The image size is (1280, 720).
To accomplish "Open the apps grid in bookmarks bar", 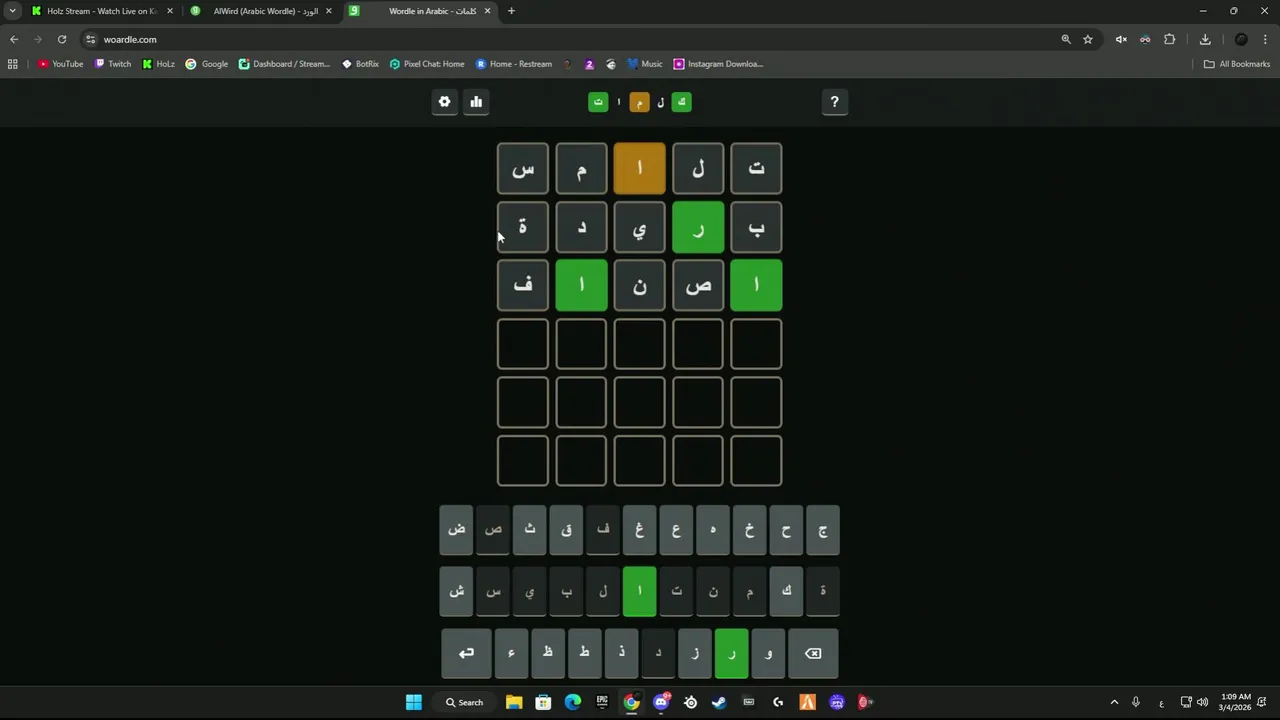I will (13, 64).
